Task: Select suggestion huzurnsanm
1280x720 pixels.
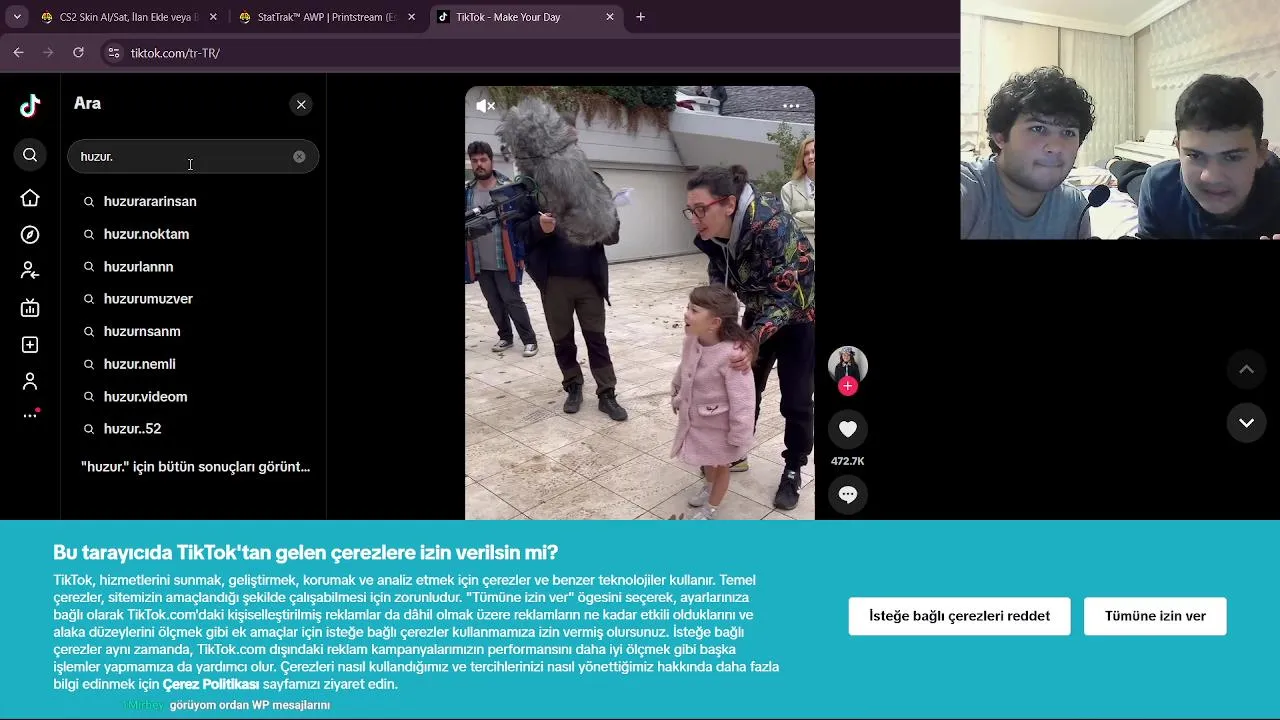Action: [x=193, y=331]
